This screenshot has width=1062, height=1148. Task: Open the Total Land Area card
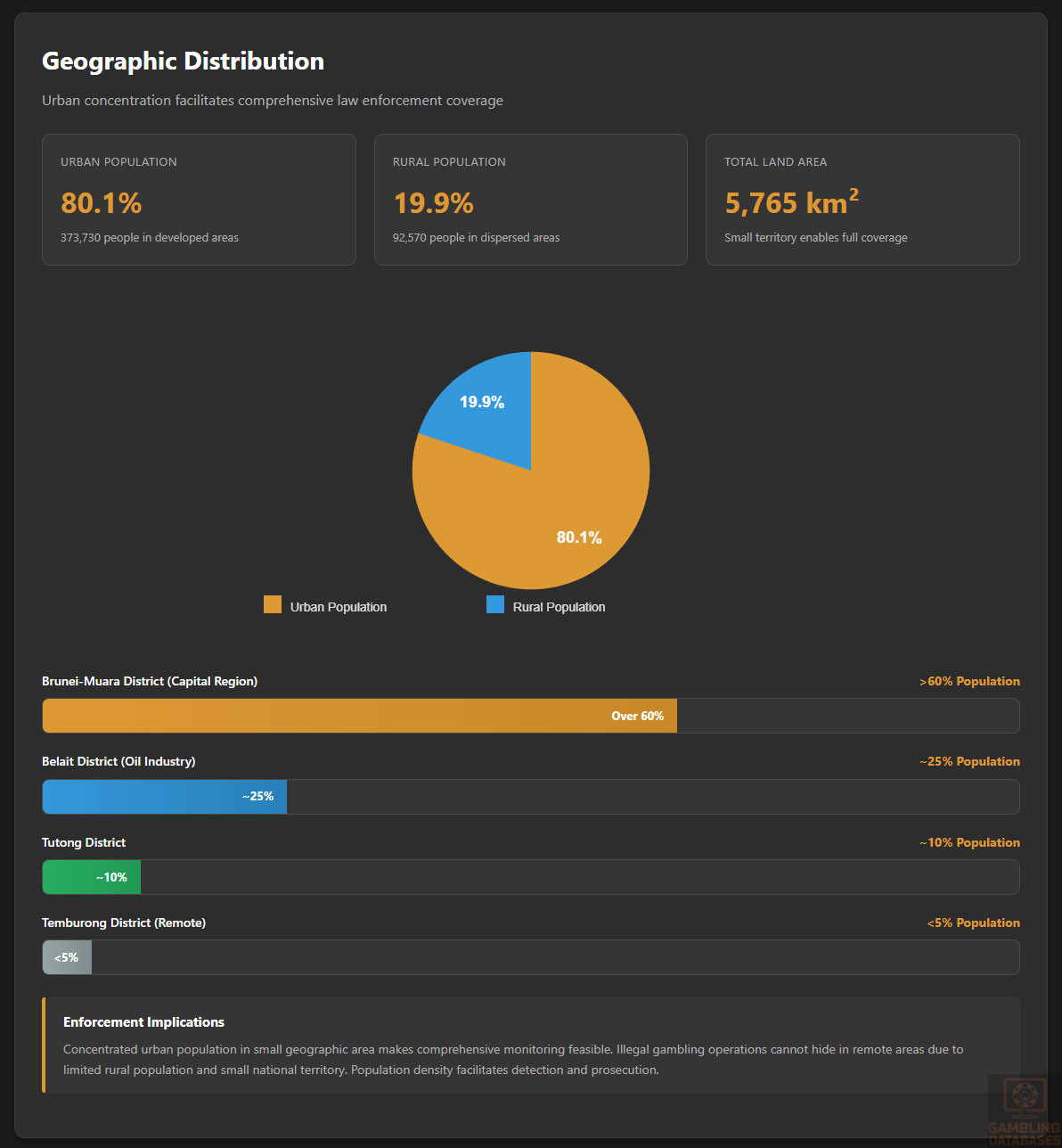pos(862,200)
